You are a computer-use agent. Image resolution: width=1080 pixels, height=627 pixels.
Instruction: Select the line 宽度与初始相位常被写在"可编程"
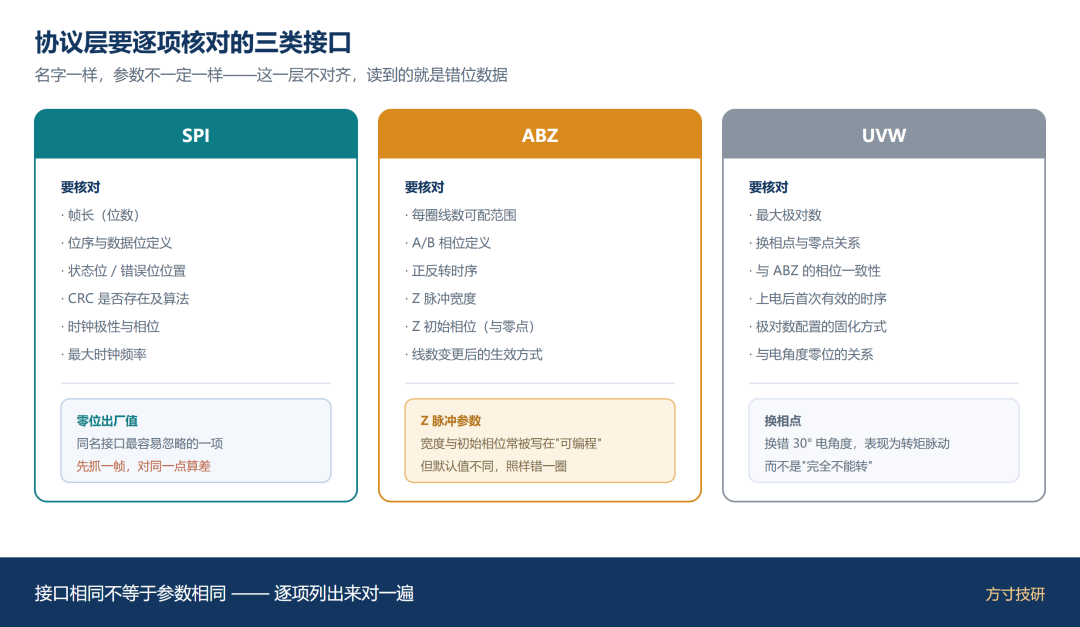tap(511, 443)
